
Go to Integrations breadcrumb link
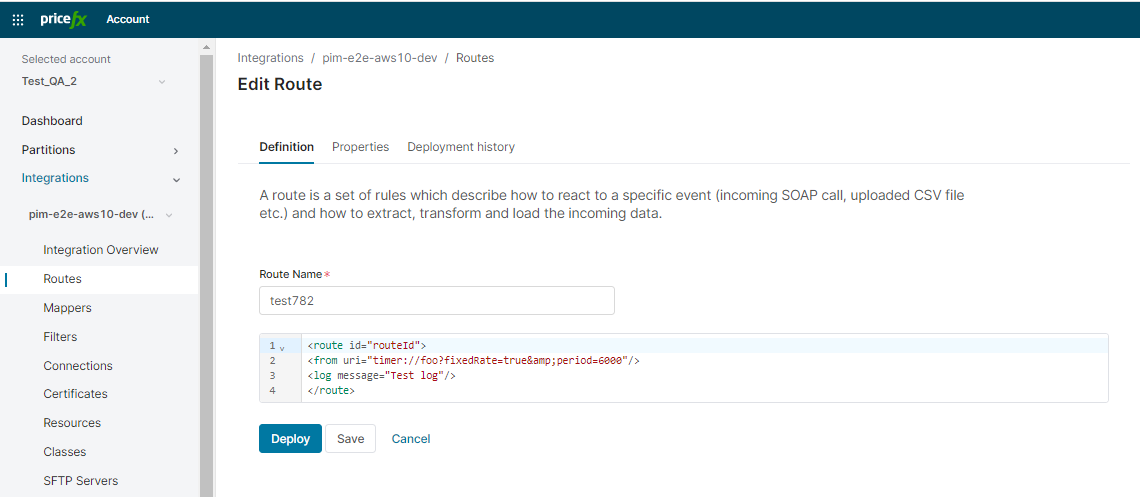point(270,58)
